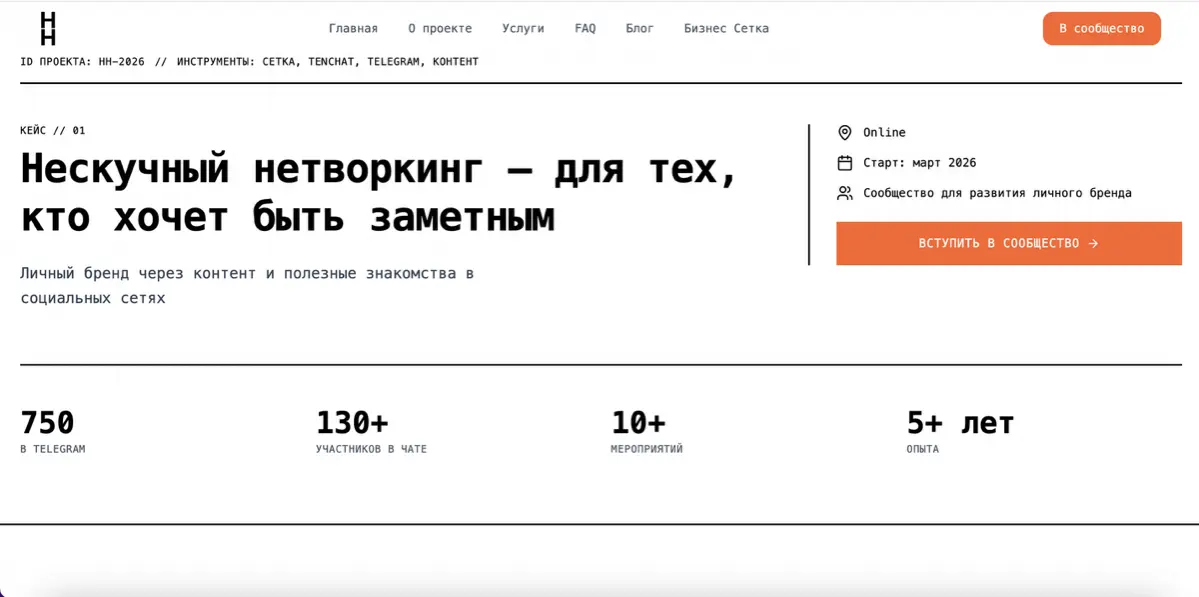Click the 130+ statistic number
This screenshot has height=597, width=1199.
(x=353, y=422)
